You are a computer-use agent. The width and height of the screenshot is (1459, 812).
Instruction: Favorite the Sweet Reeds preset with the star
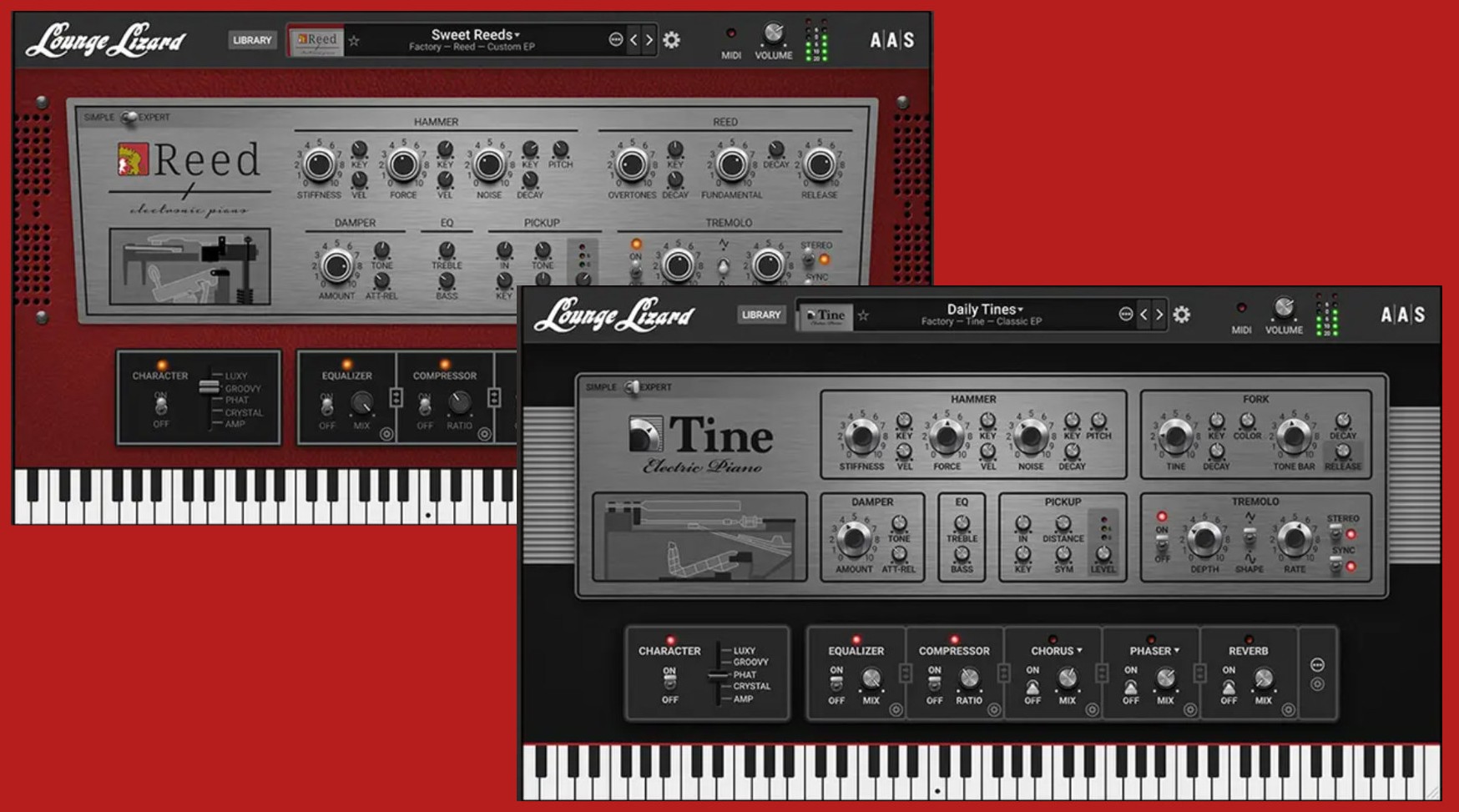pyautogui.click(x=354, y=40)
